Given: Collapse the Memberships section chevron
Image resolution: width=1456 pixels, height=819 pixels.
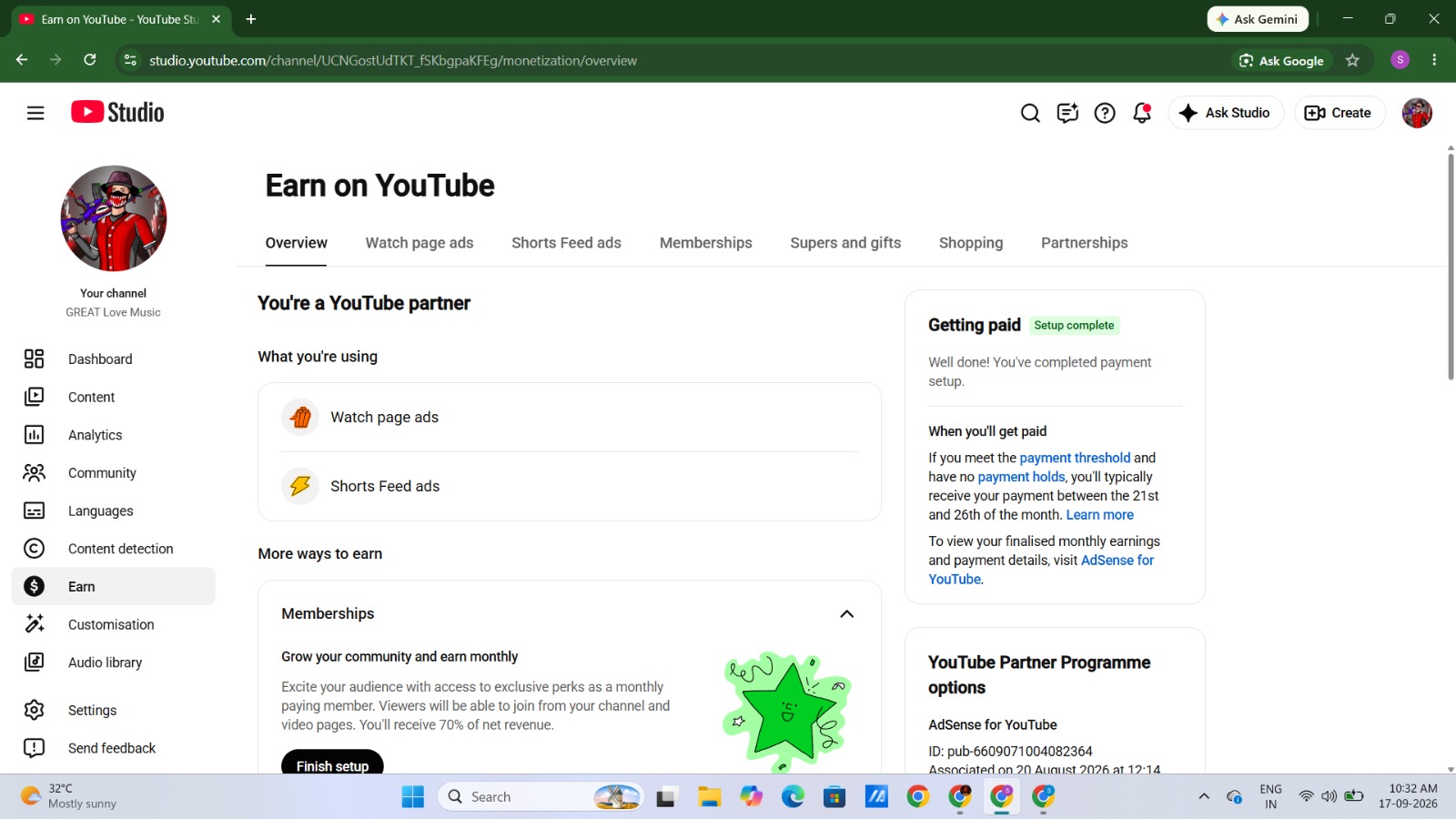Looking at the screenshot, I should pos(846,614).
